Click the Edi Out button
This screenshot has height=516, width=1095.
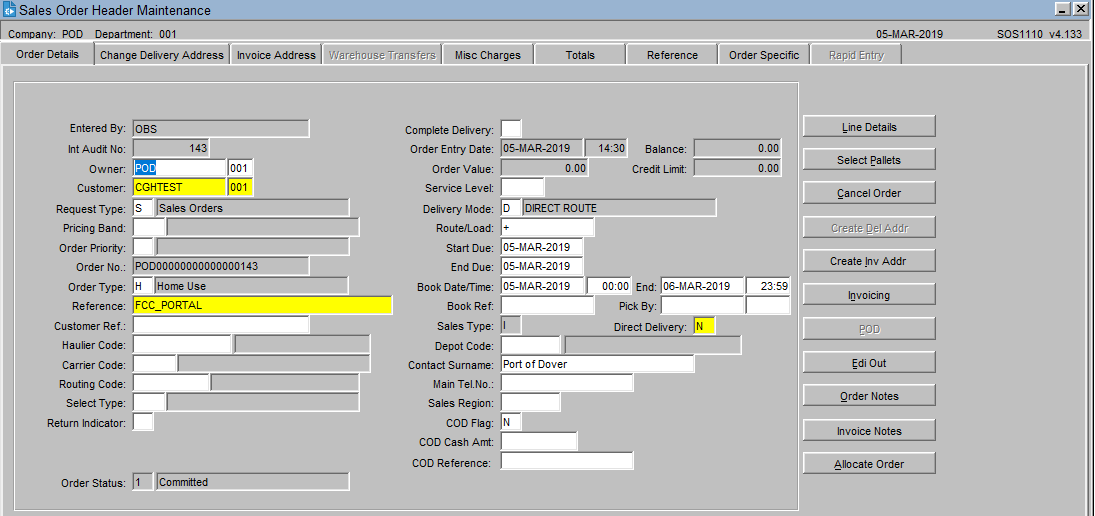click(868, 363)
